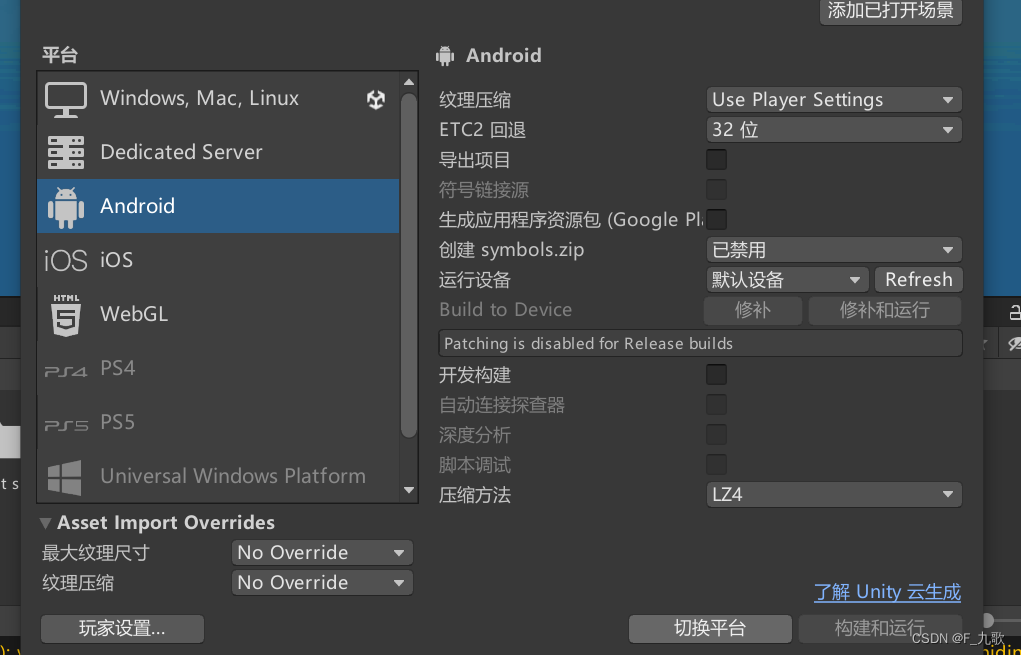
Task: Click the Build to Device label
Action: tap(505, 310)
